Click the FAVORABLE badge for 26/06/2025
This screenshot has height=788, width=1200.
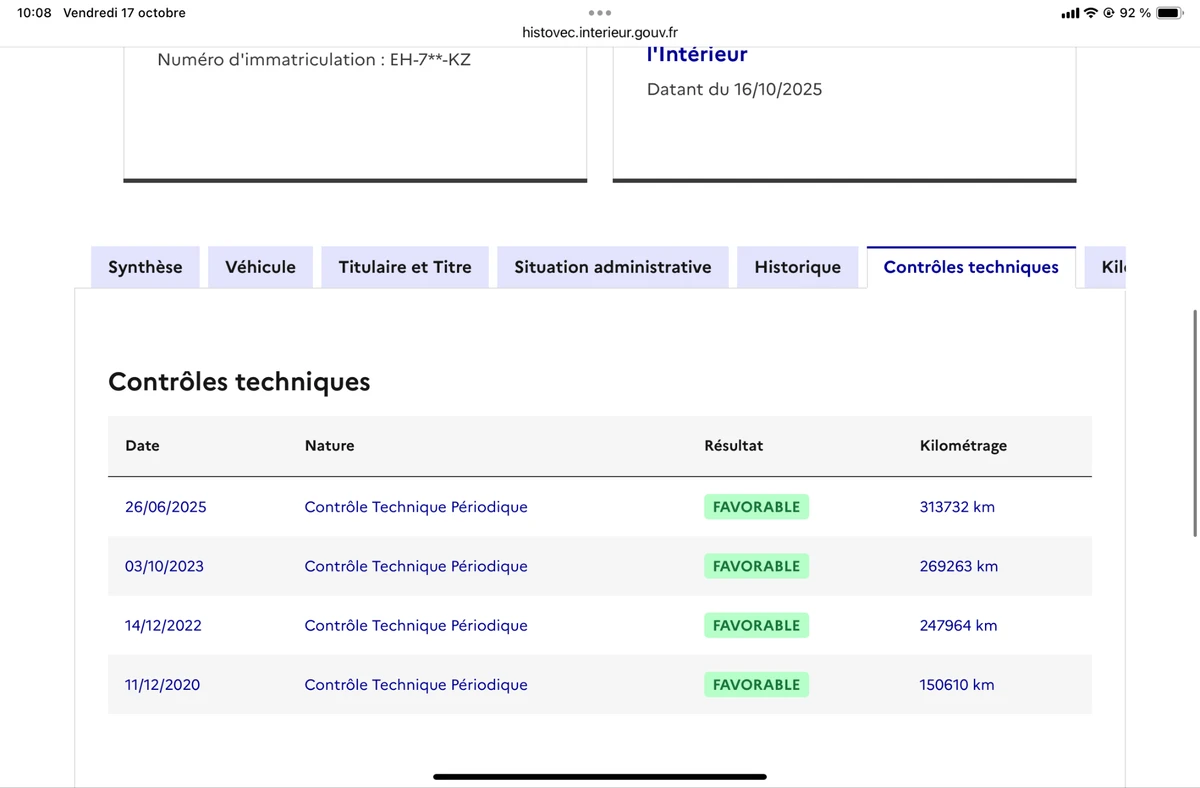pyautogui.click(x=756, y=507)
